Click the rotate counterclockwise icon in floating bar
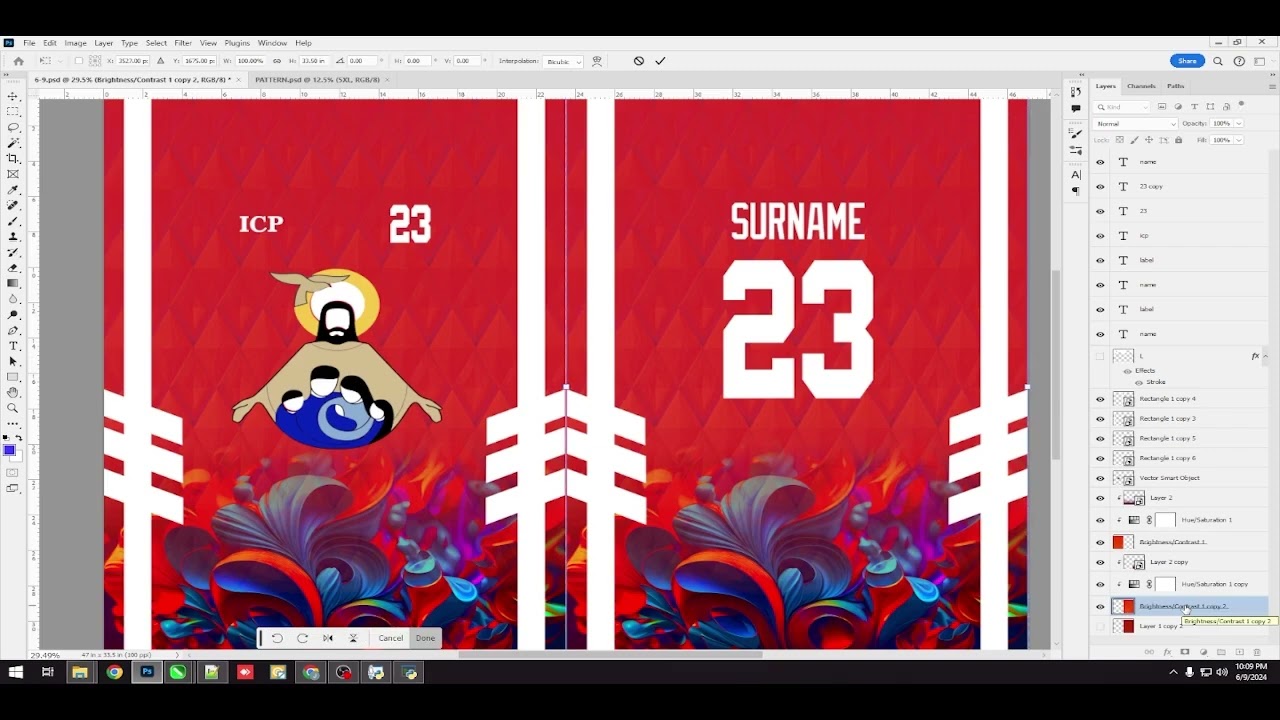Image resolution: width=1280 pixels, height=720 pixels. [277, 638]
